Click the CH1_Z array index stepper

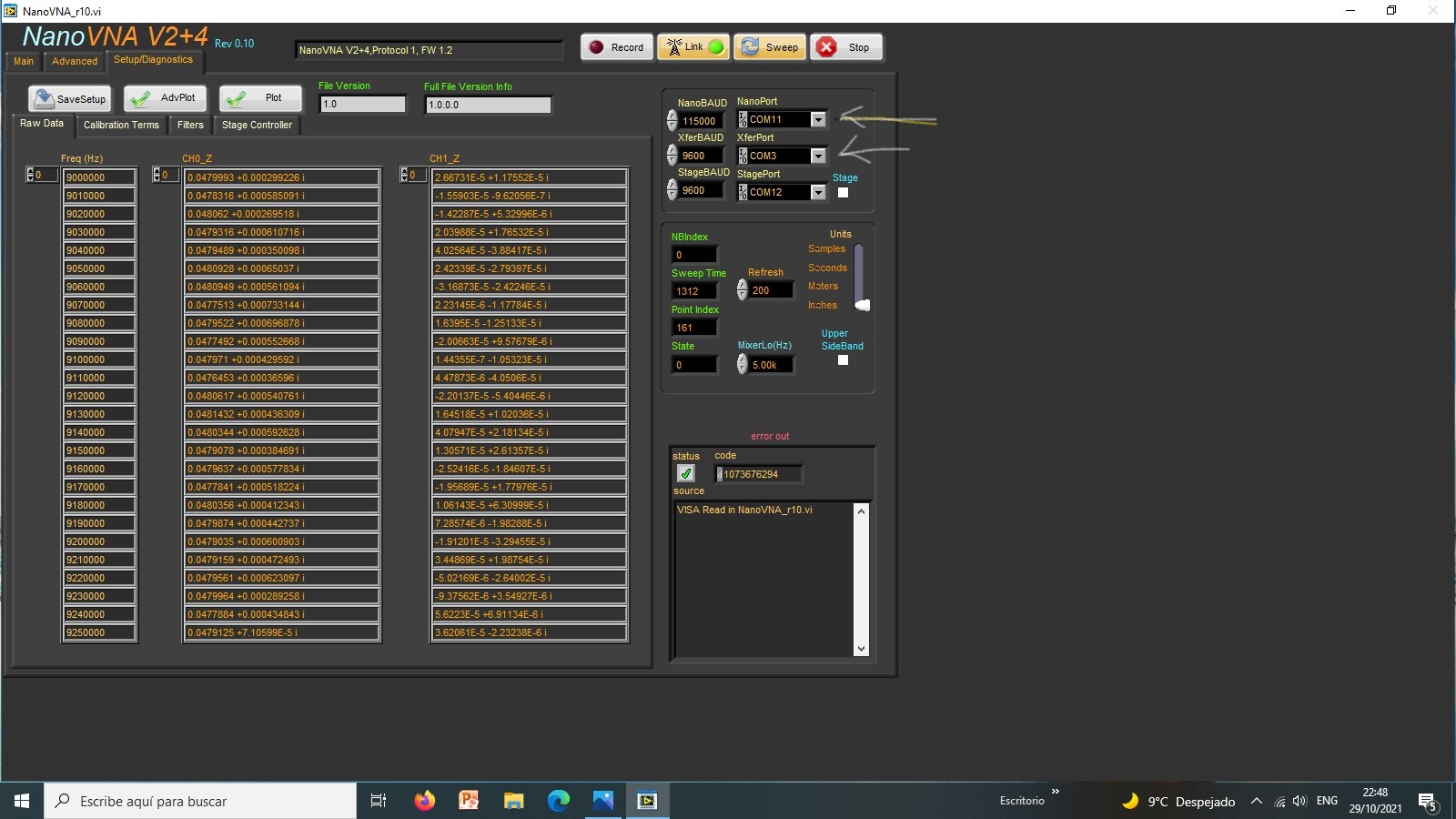click(x=404, y=175)
